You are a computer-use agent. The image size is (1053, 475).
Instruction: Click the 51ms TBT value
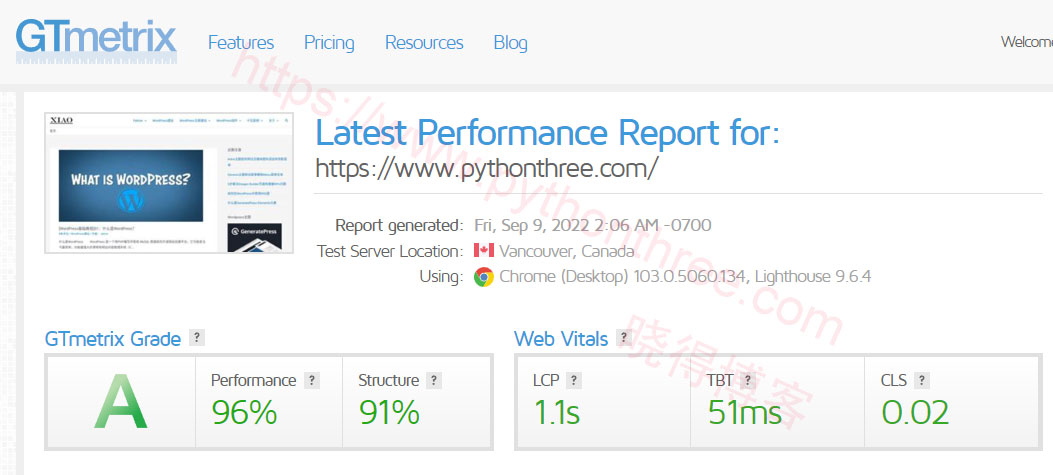745,412
